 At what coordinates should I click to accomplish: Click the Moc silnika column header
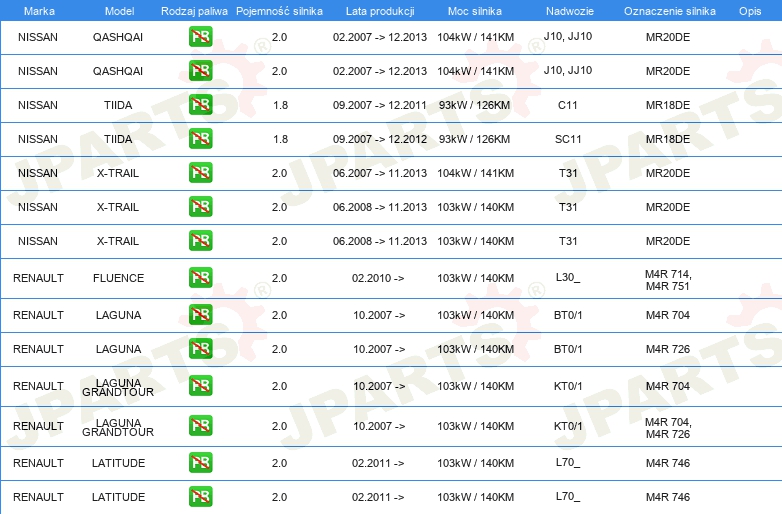(x=475, y=11)
